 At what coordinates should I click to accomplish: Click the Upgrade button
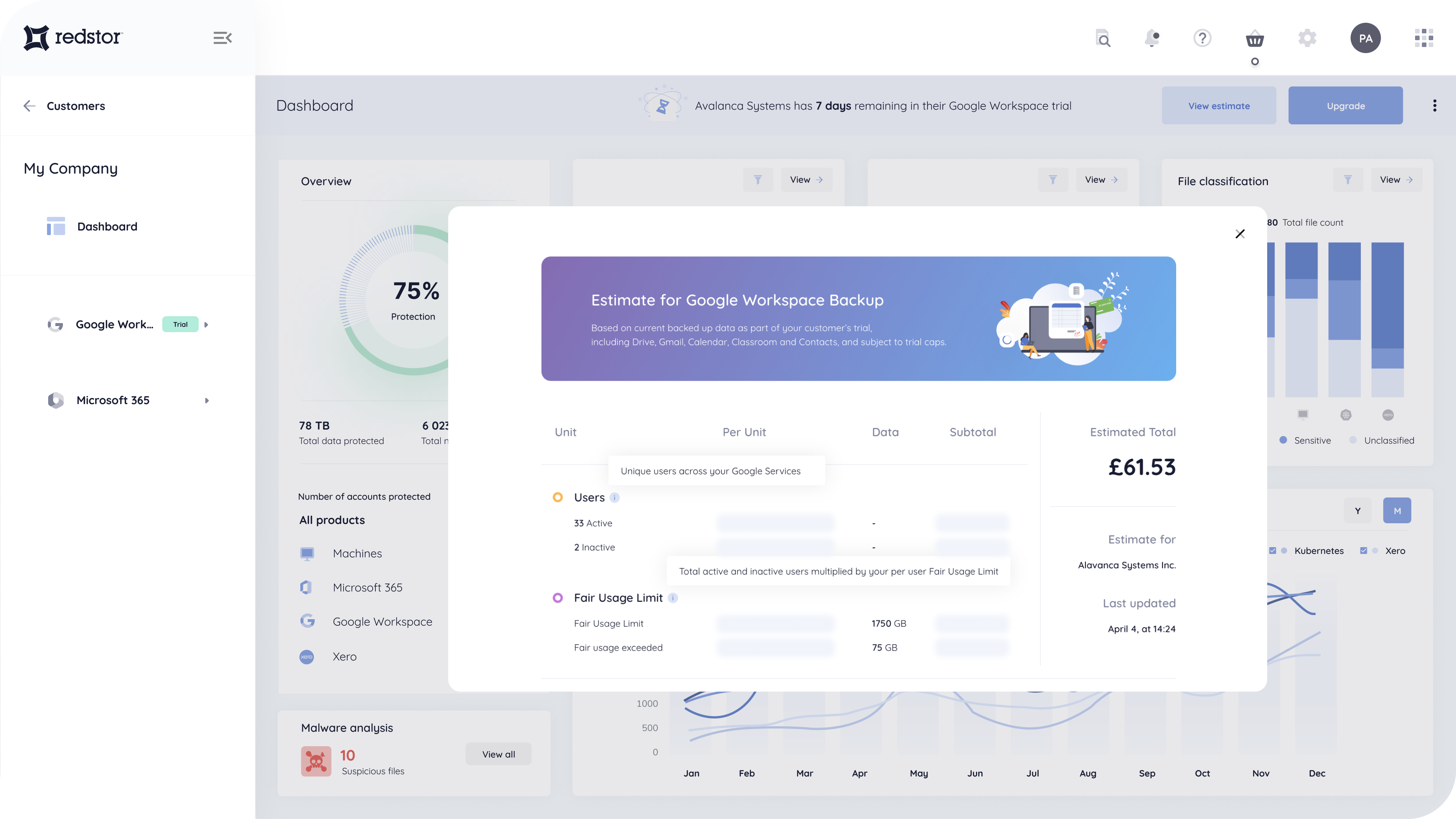coord(1345,106)
